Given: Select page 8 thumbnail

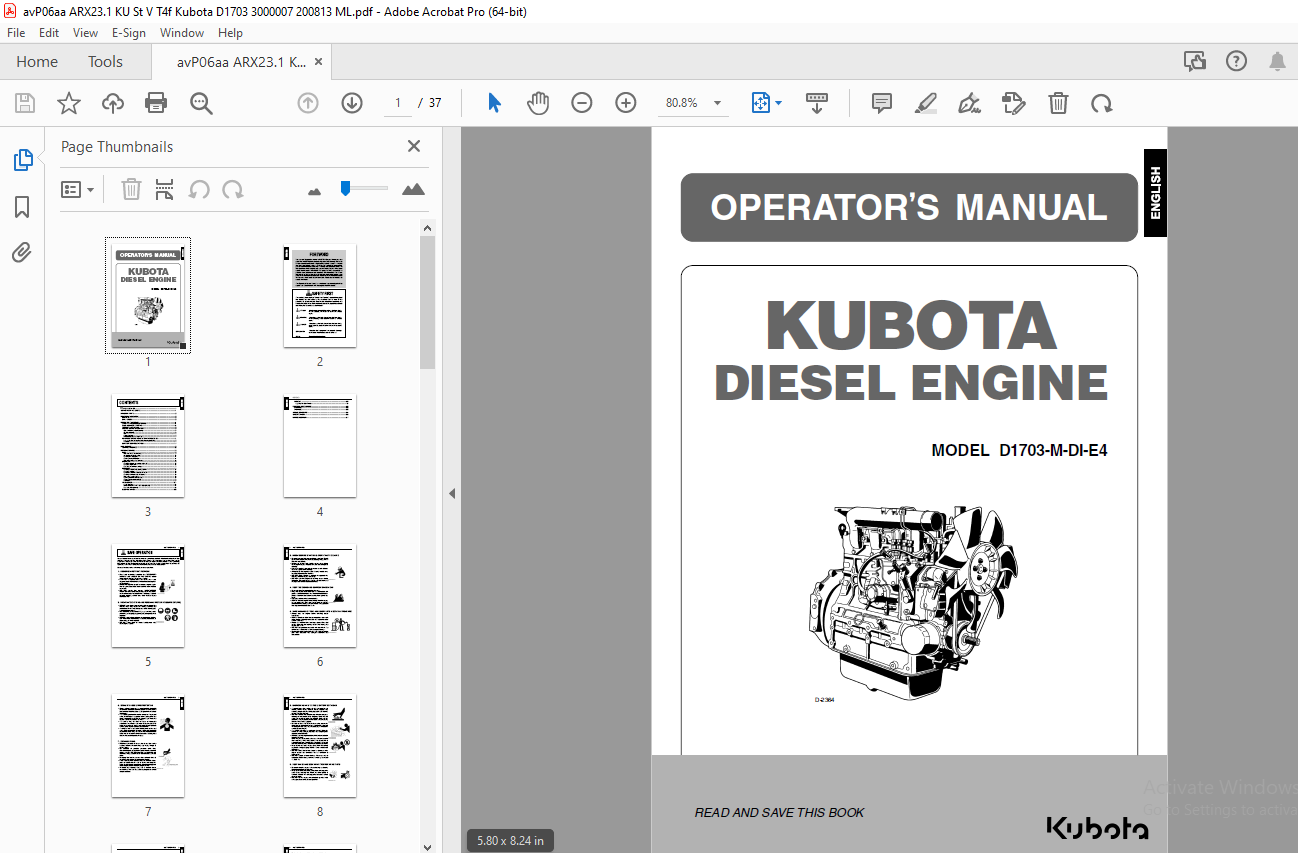Looking at the screenshot, I should pos(320,745).
